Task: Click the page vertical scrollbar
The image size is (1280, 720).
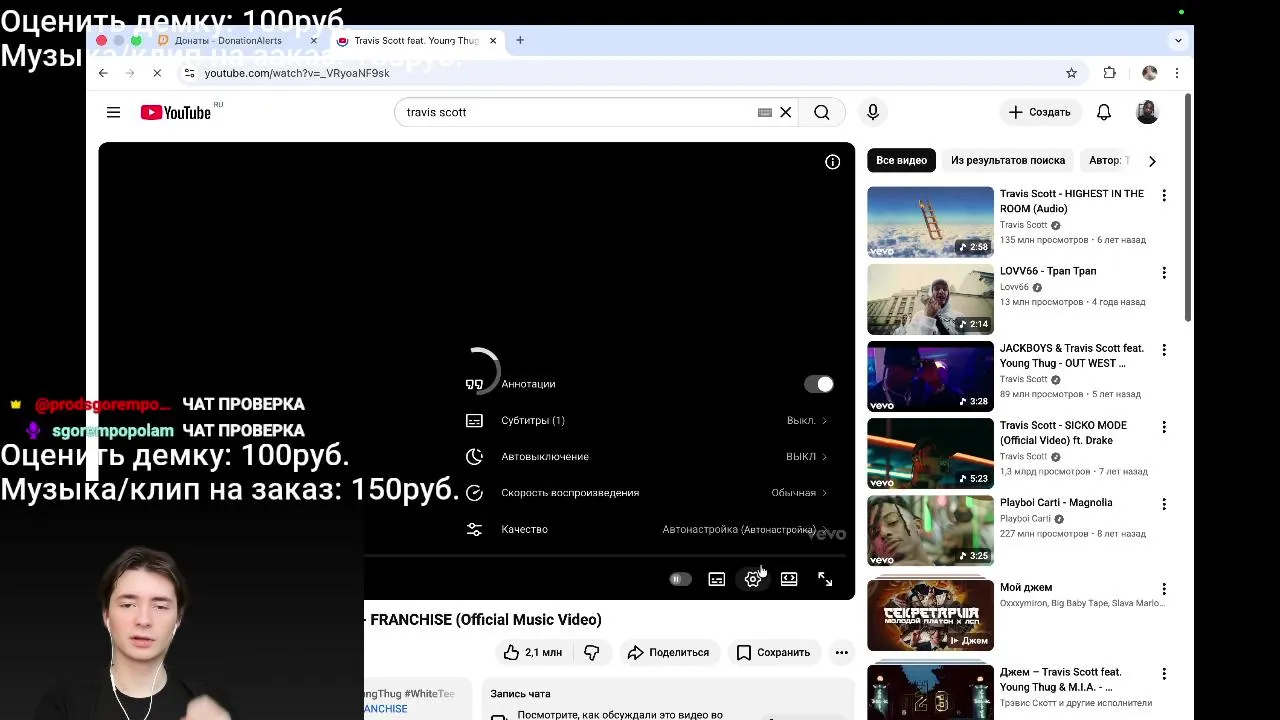Action: [x=1187, y=208]
